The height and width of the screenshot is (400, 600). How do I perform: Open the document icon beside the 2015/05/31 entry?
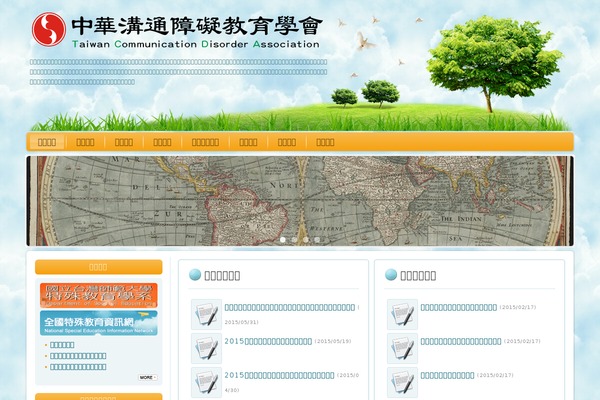pos(206,314)
